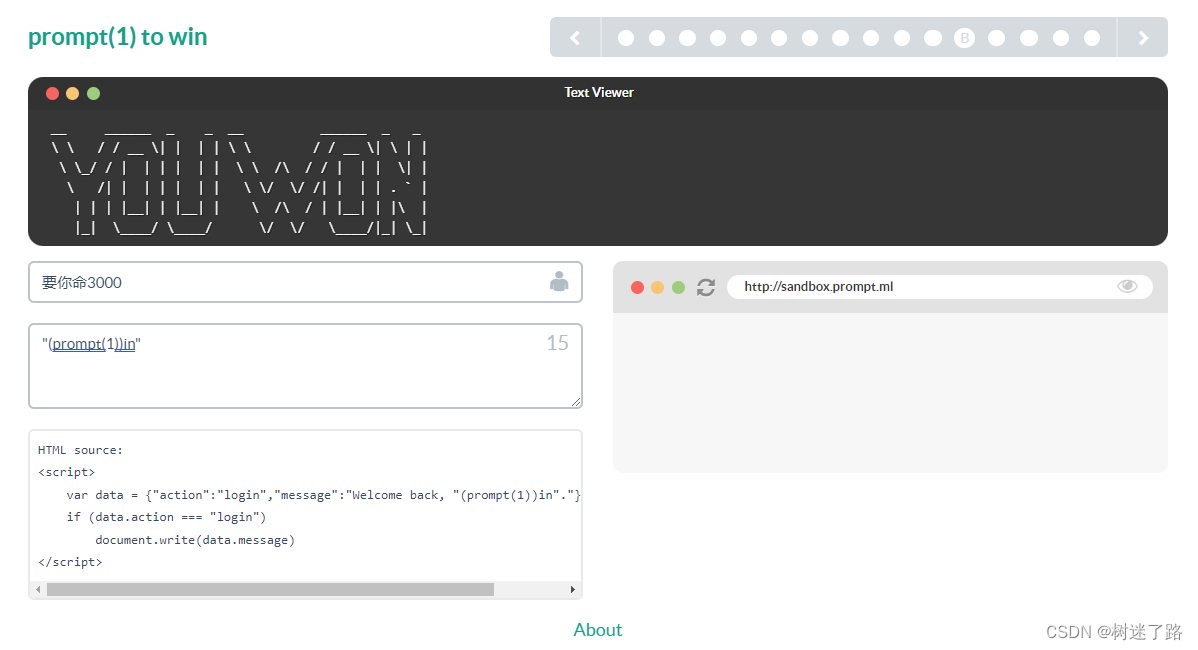The image size is (1198, 650).
Task: Go to the next level arrow
Action: [x=1143, y=37]
